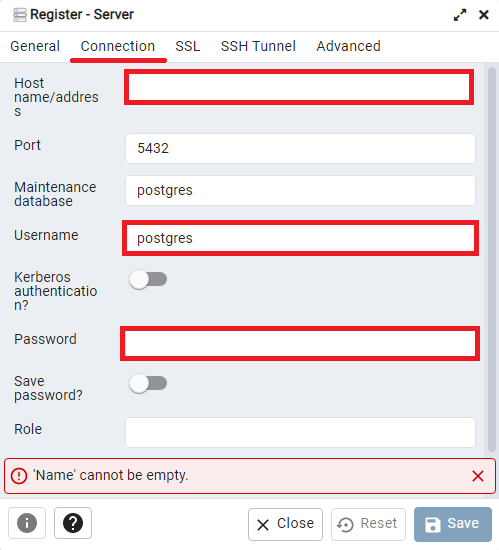Switch to the General tab

point(35,46)
